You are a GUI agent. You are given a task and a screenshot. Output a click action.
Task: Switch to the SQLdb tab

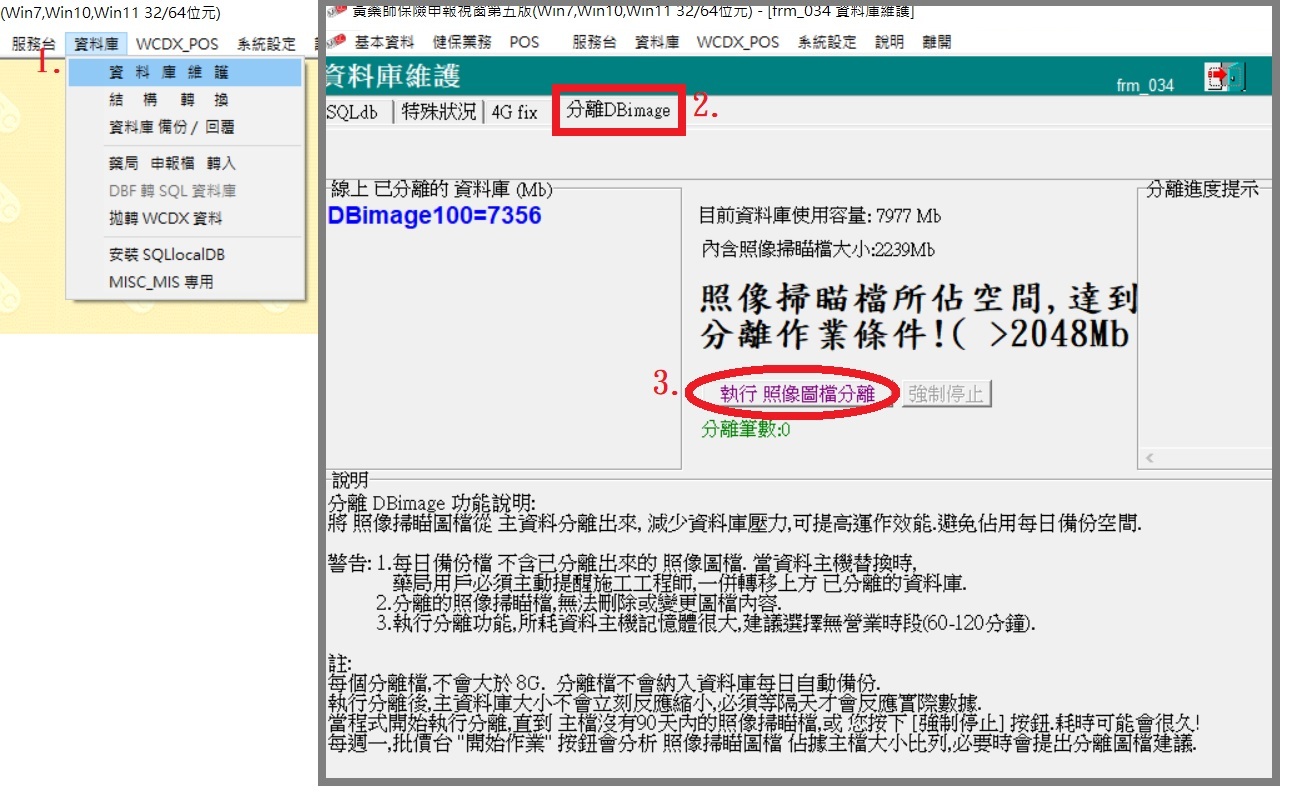tap(353, 112)
